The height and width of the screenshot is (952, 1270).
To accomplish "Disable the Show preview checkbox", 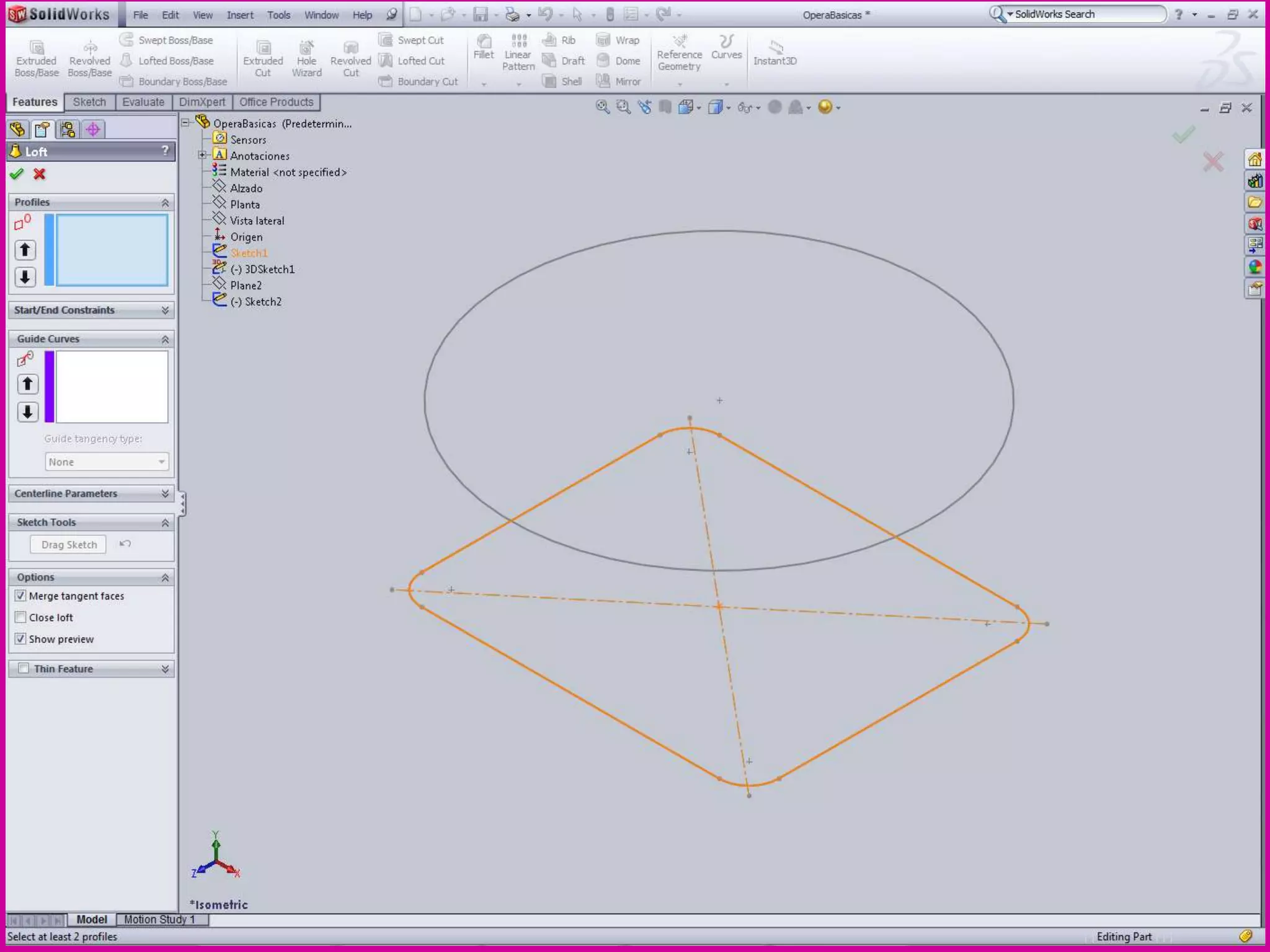I will point(20,638).
